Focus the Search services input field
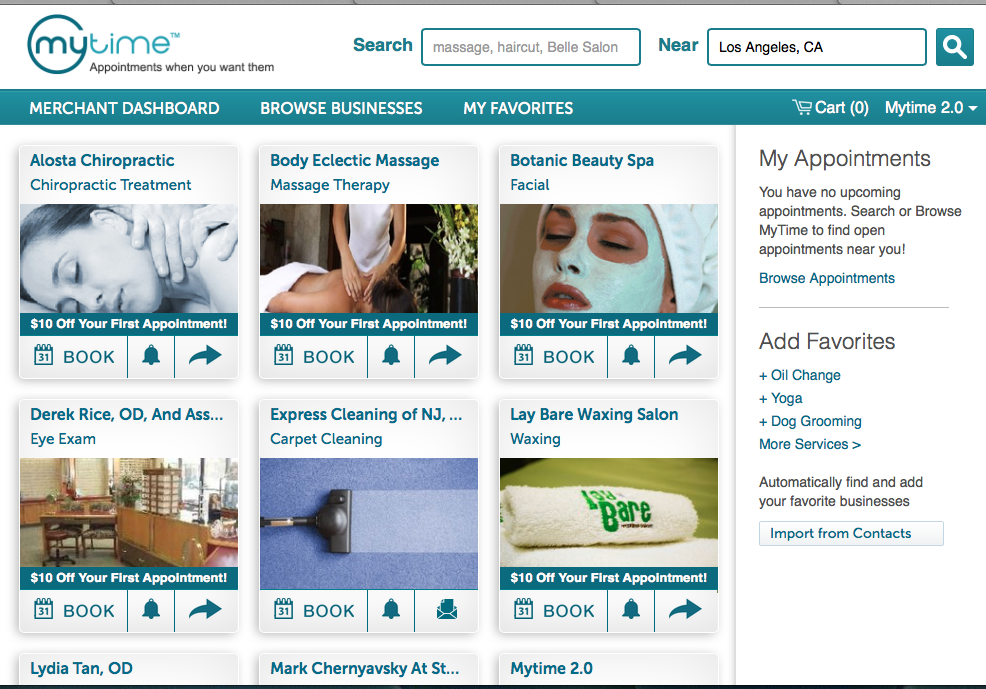 coord(531,47)
